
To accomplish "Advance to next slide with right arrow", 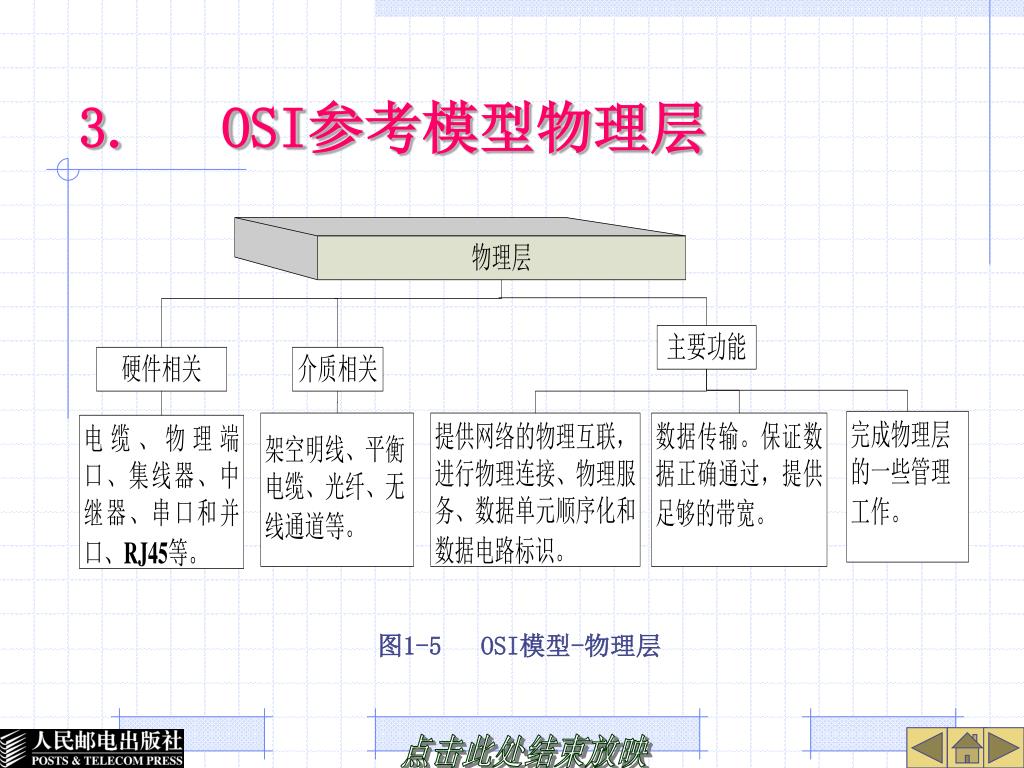I will pyautogui.click(x=1004, y=747).
